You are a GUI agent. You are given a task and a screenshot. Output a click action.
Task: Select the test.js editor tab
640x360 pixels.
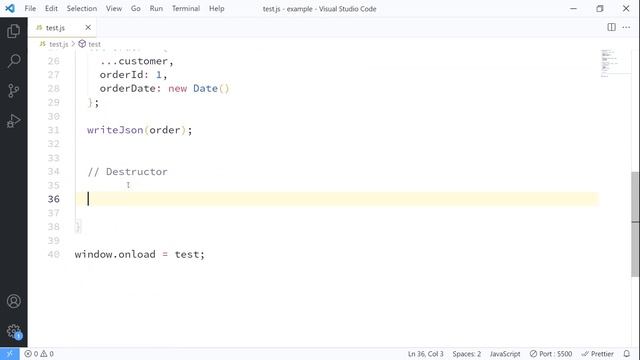coord(62,28)
